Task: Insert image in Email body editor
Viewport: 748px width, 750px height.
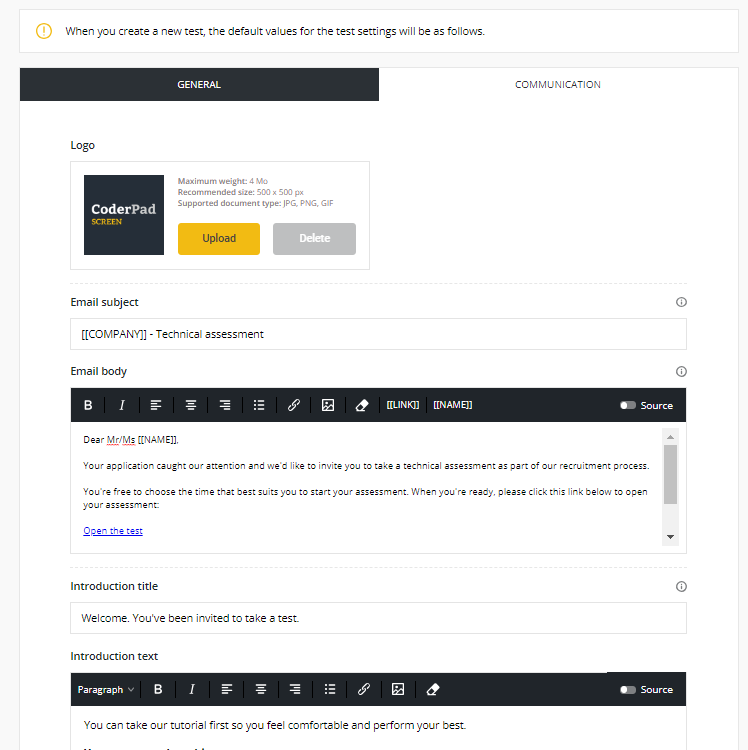Action: click(x=328, y=405)
